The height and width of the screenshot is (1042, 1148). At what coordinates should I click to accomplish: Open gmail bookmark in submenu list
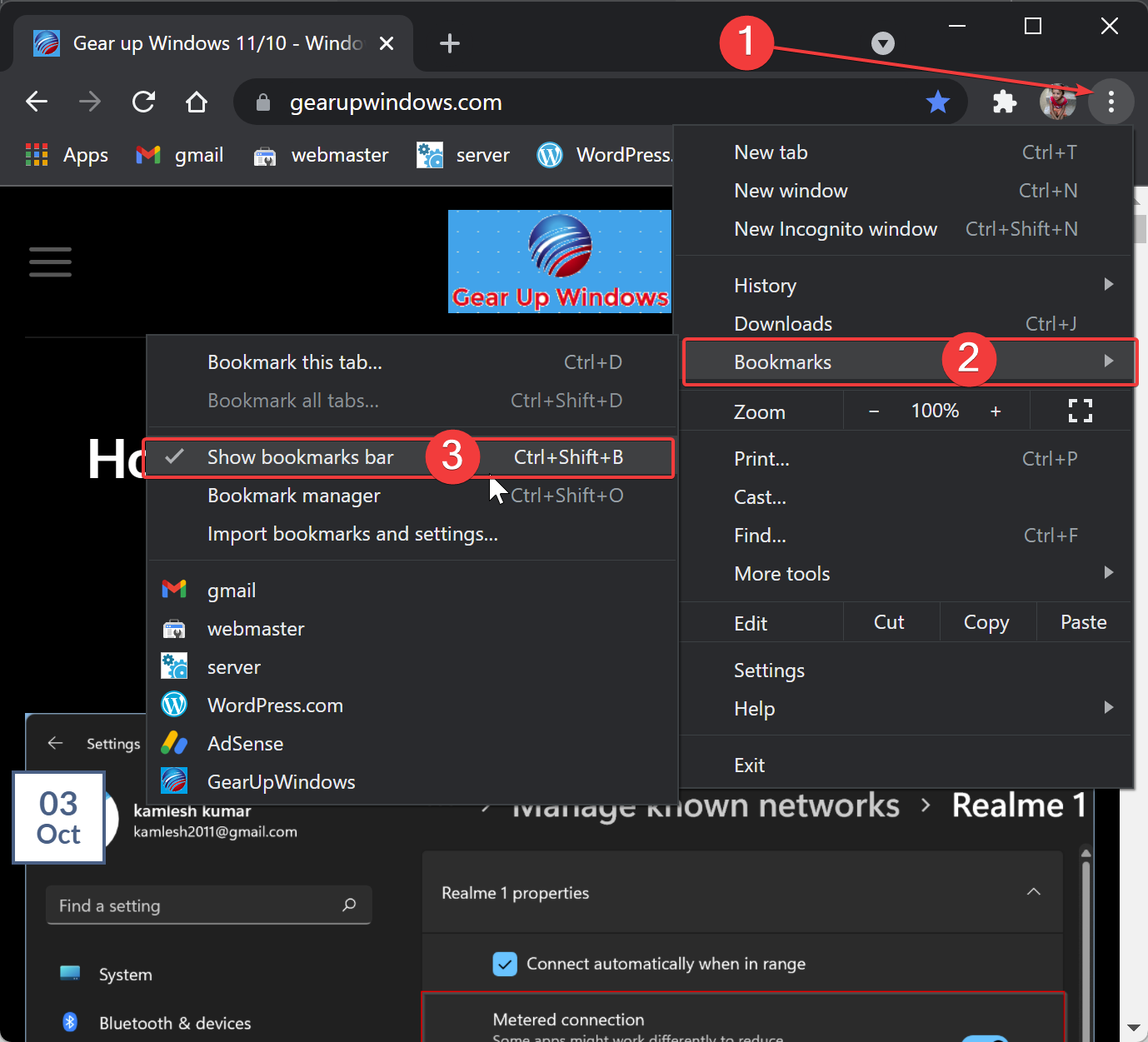tap(412, 591)
